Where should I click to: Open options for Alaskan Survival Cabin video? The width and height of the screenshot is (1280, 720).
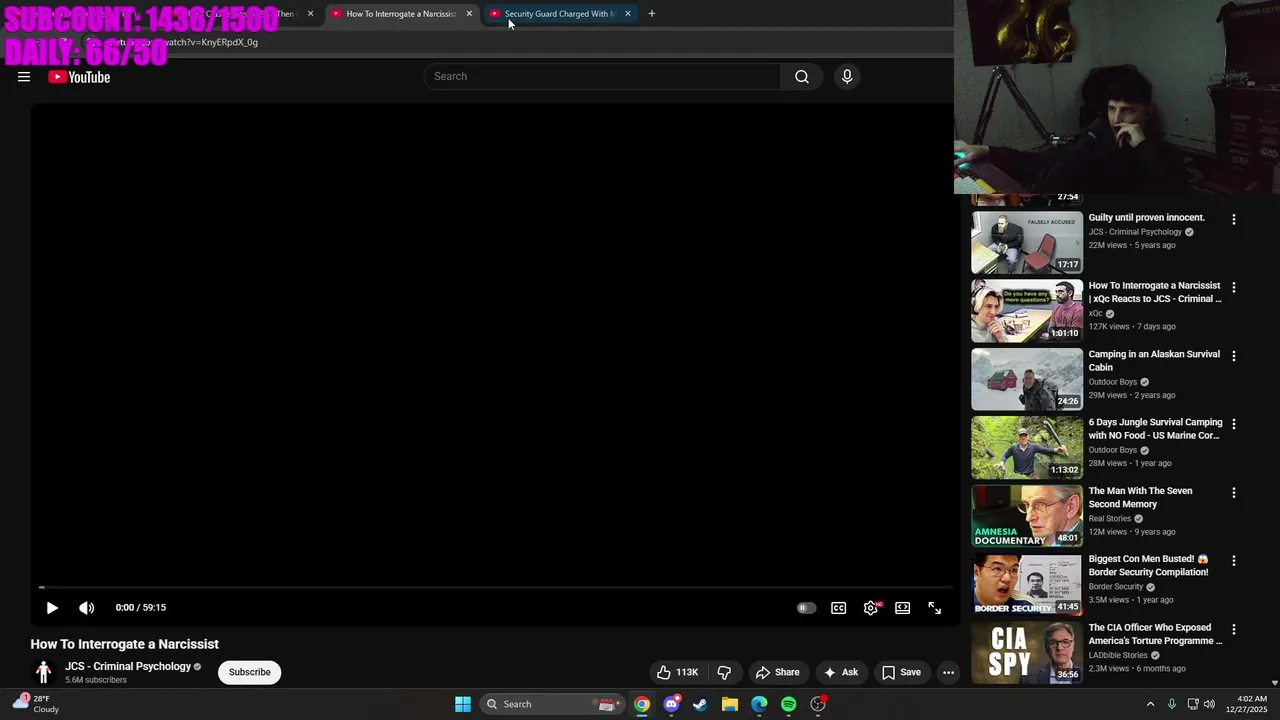click(1234, 356)
